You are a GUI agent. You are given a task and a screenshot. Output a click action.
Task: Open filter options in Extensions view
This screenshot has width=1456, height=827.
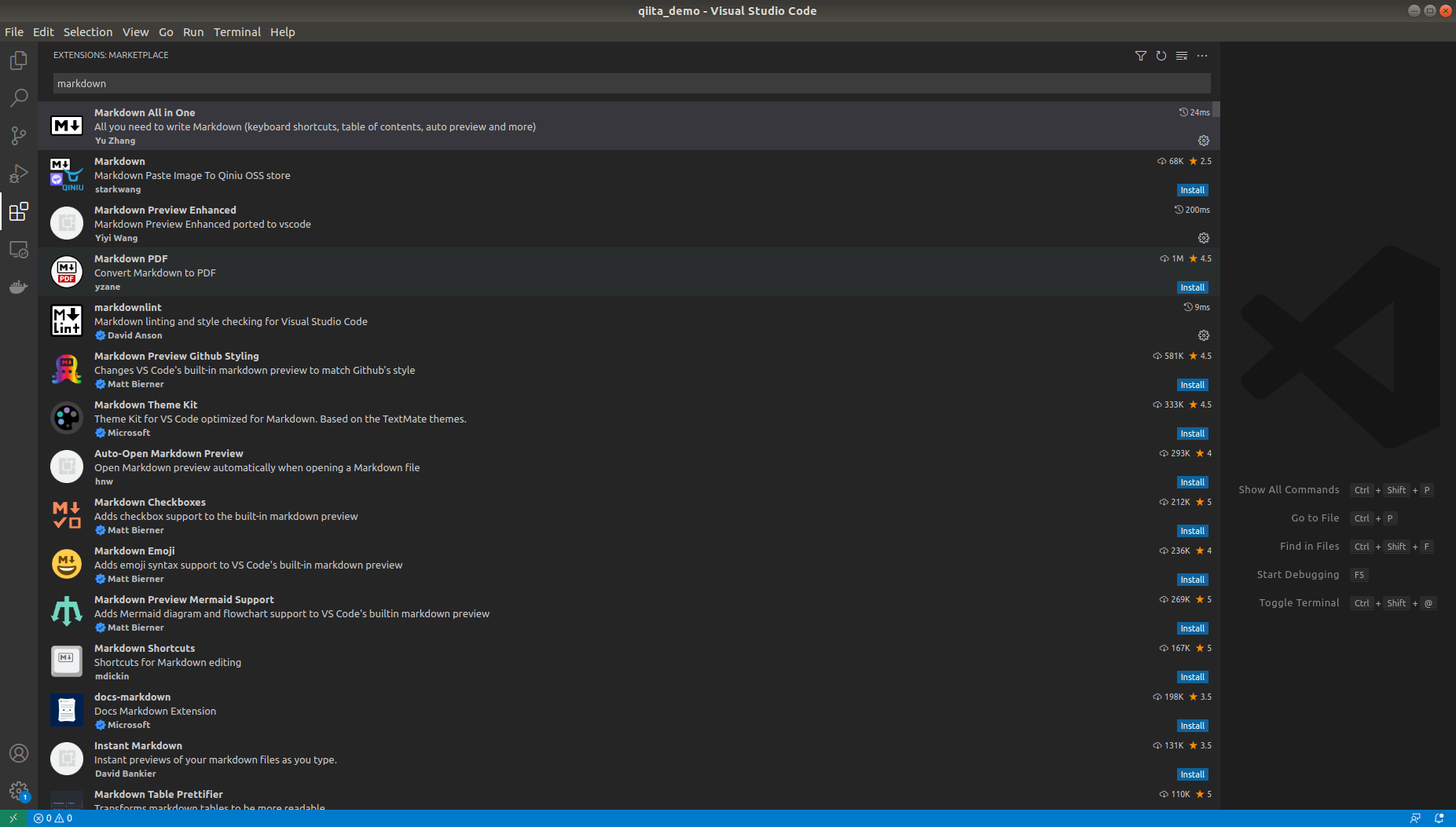pyautogui.click(x=1140, y=55)
